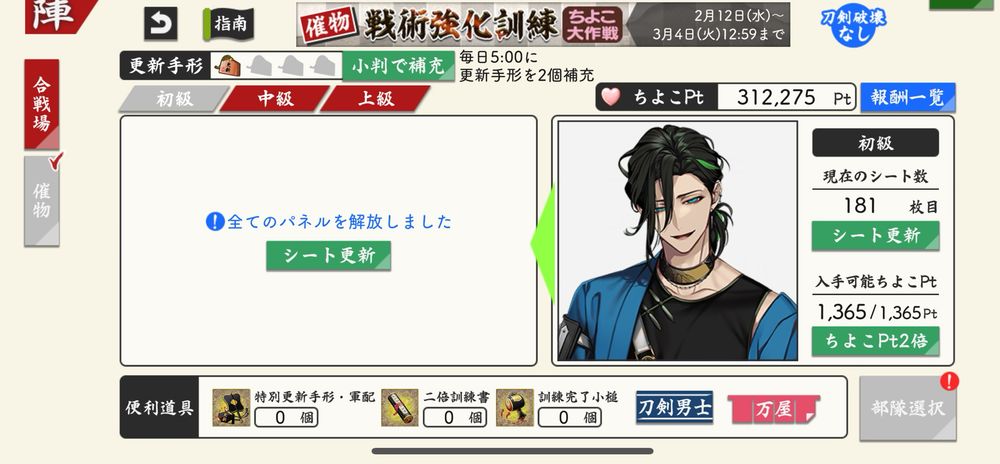This screenshot has height=464, width=1000.
Task: Select the 特別更新手形・軍配 item icon
Action: [x=231, y=408]
